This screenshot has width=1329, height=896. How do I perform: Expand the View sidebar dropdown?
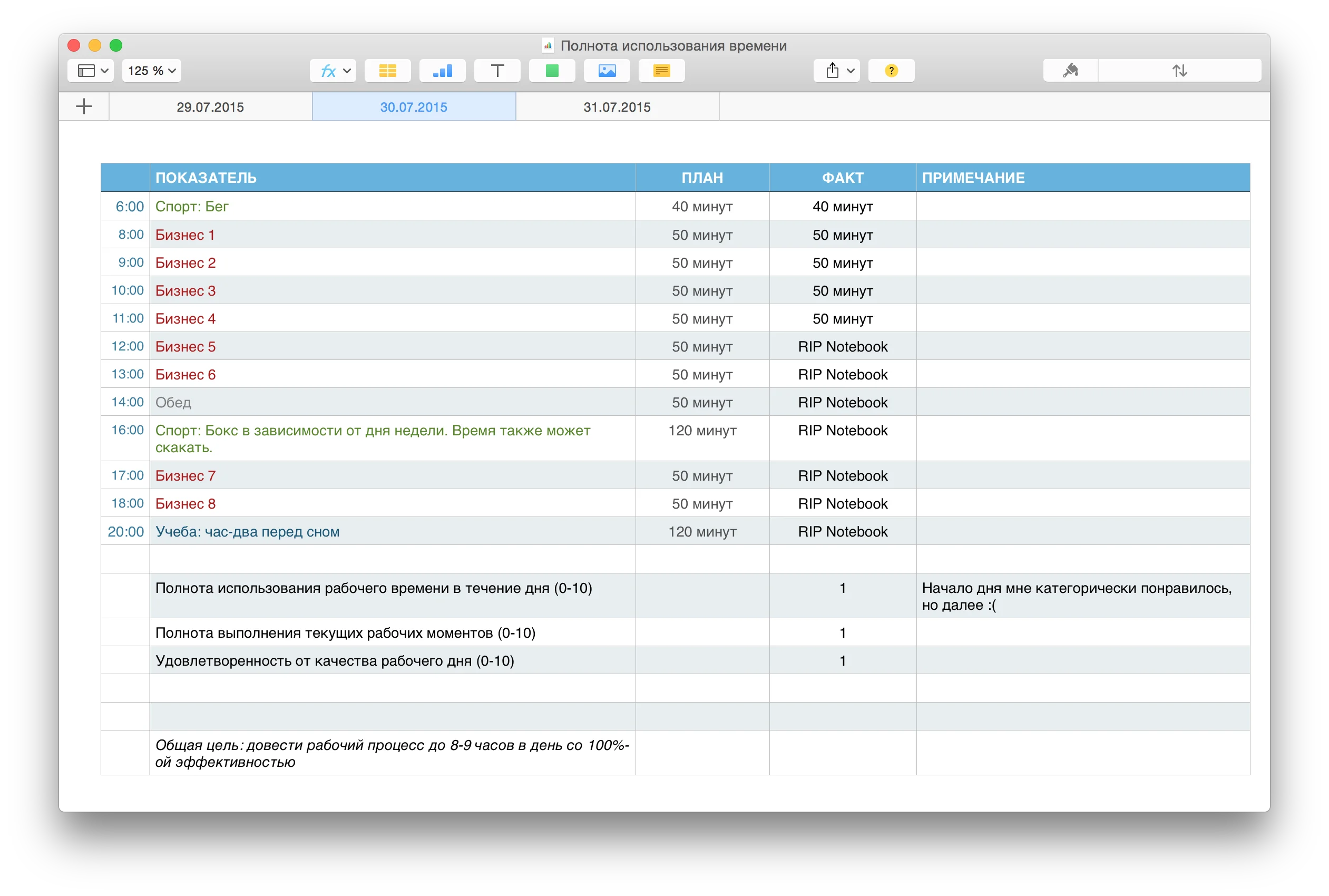coord(91,71)
